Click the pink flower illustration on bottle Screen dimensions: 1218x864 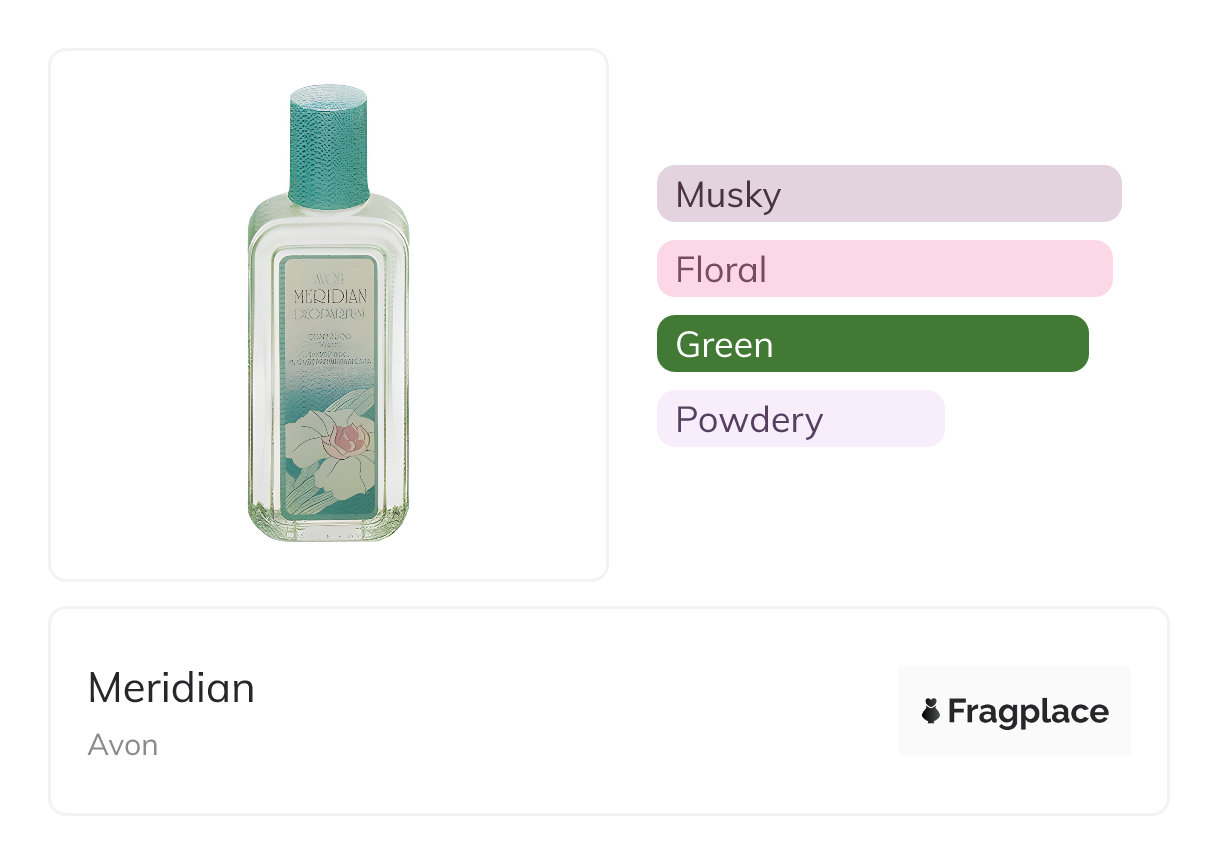pos(347,441)
